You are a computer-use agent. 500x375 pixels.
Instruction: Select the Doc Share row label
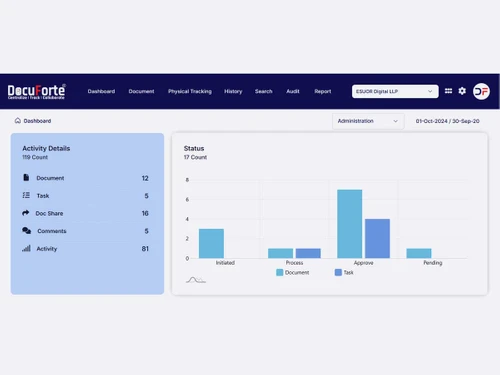49,213
